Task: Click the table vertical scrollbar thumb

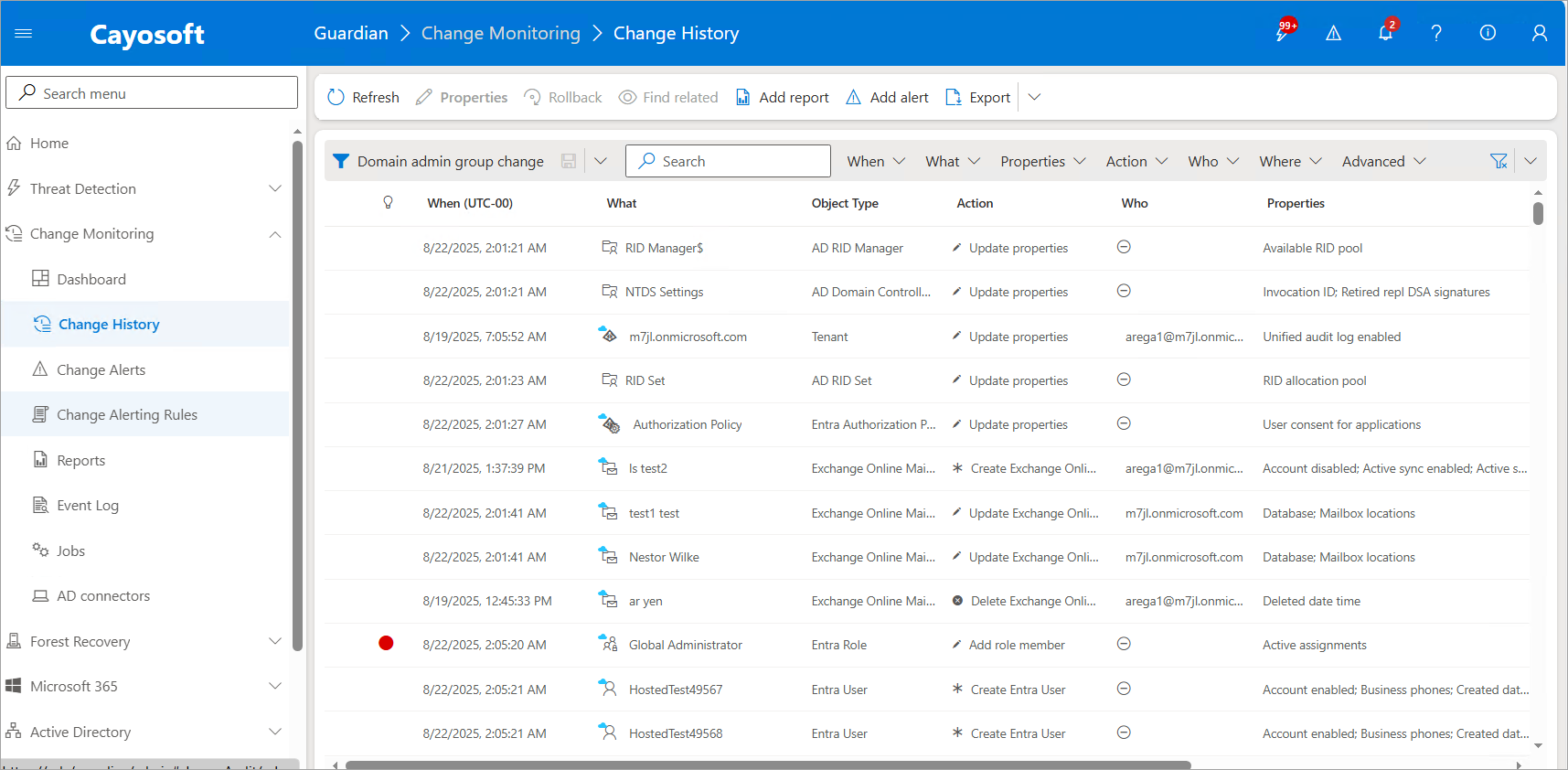Action: [x=1538, y=213]
